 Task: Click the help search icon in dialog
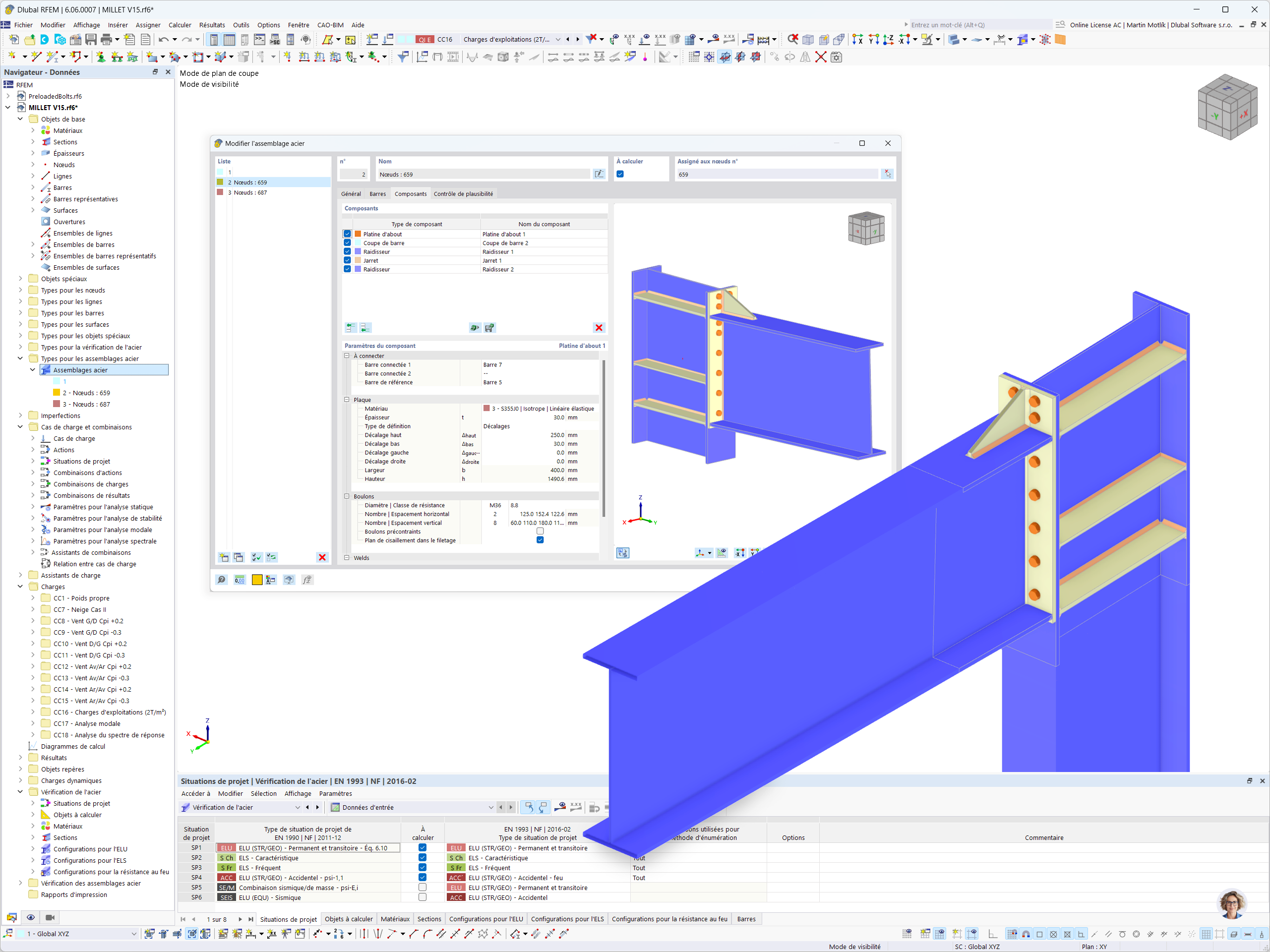(x=222, y=580)
